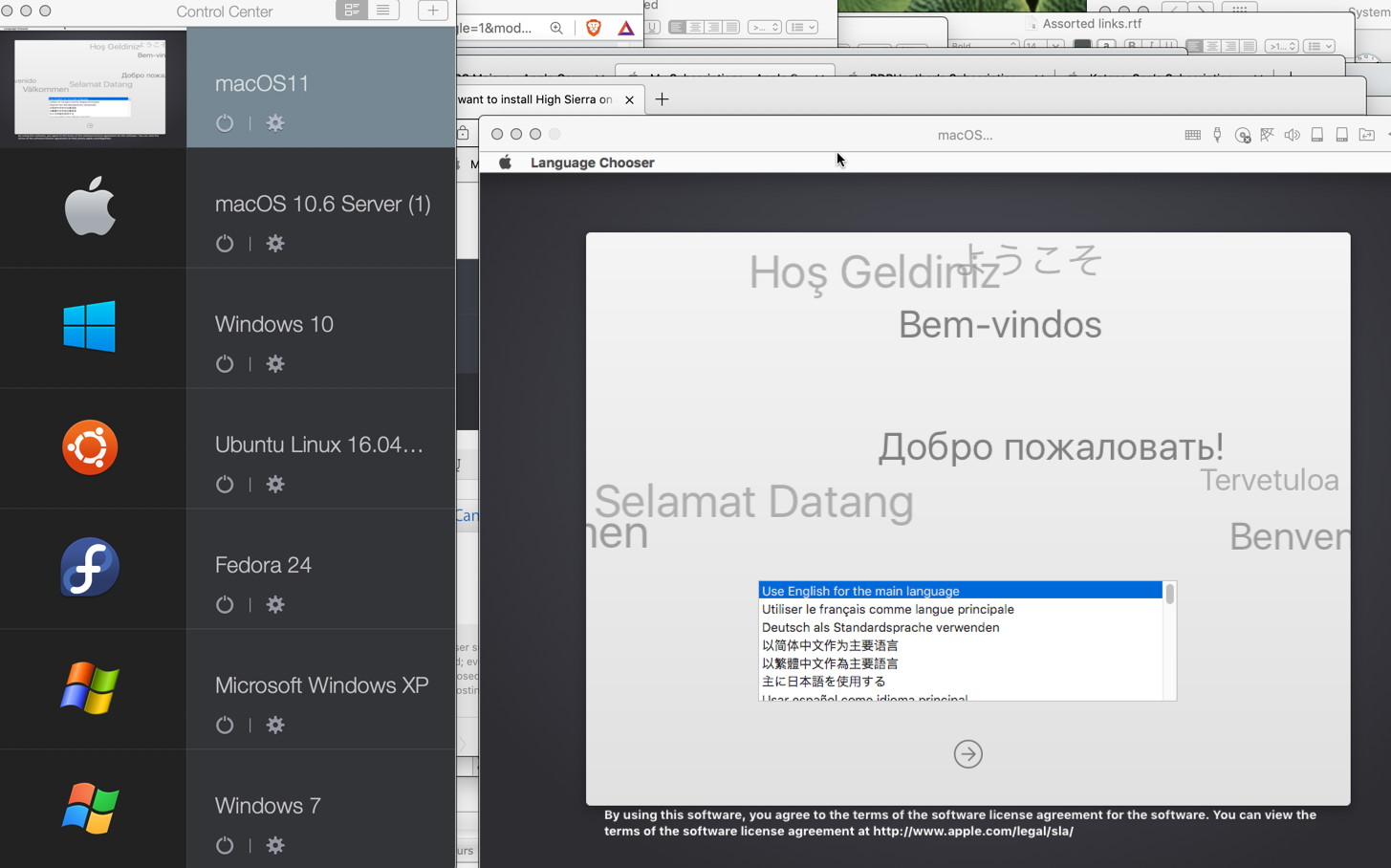Open a new browser tab with the plus button

point(662,99)
